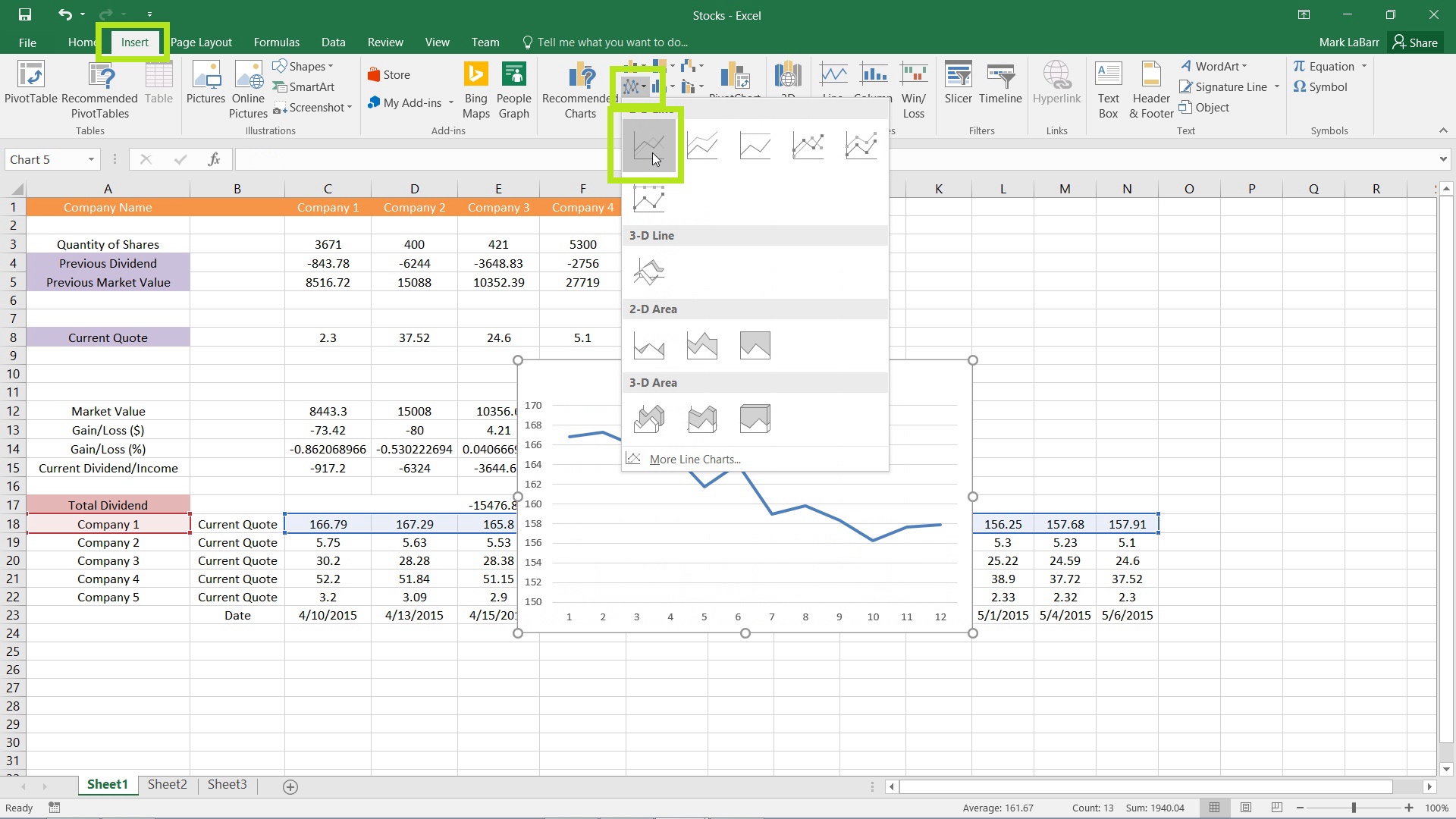Switch to Sheet2 tab

tap(167, 784)
